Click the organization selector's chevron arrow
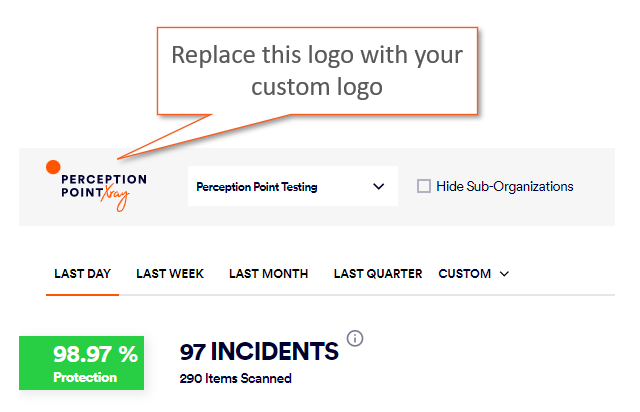Screen dimensions: 640x412 point(378,186)
